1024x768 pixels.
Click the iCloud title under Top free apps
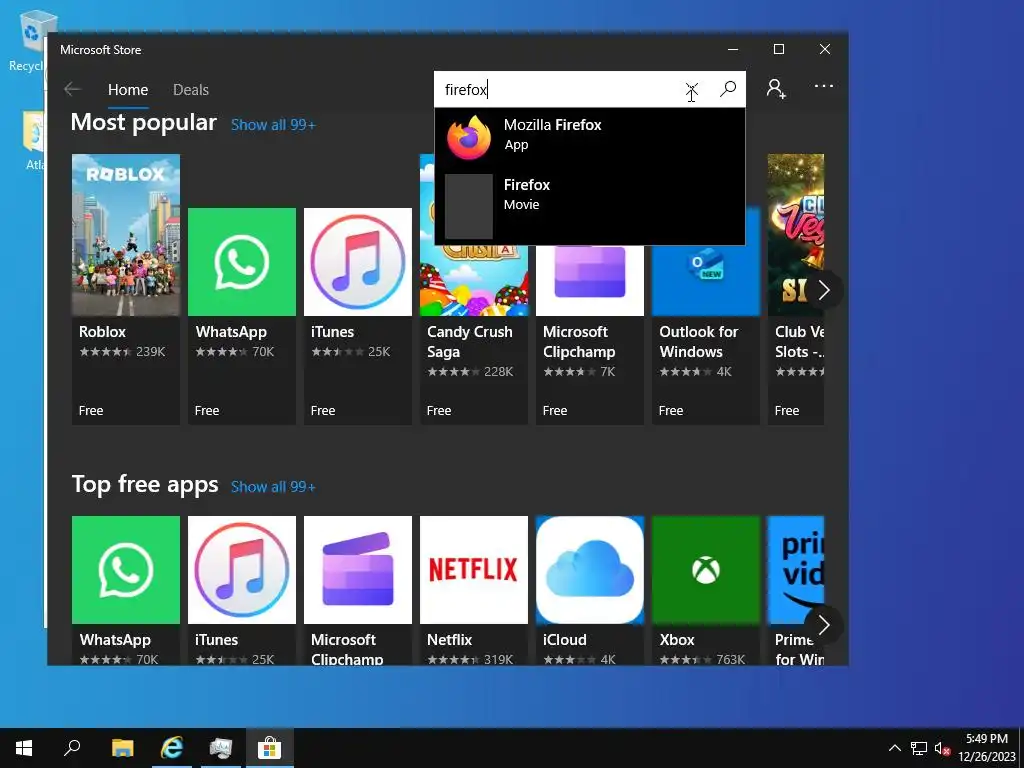[x=565, y=640]
